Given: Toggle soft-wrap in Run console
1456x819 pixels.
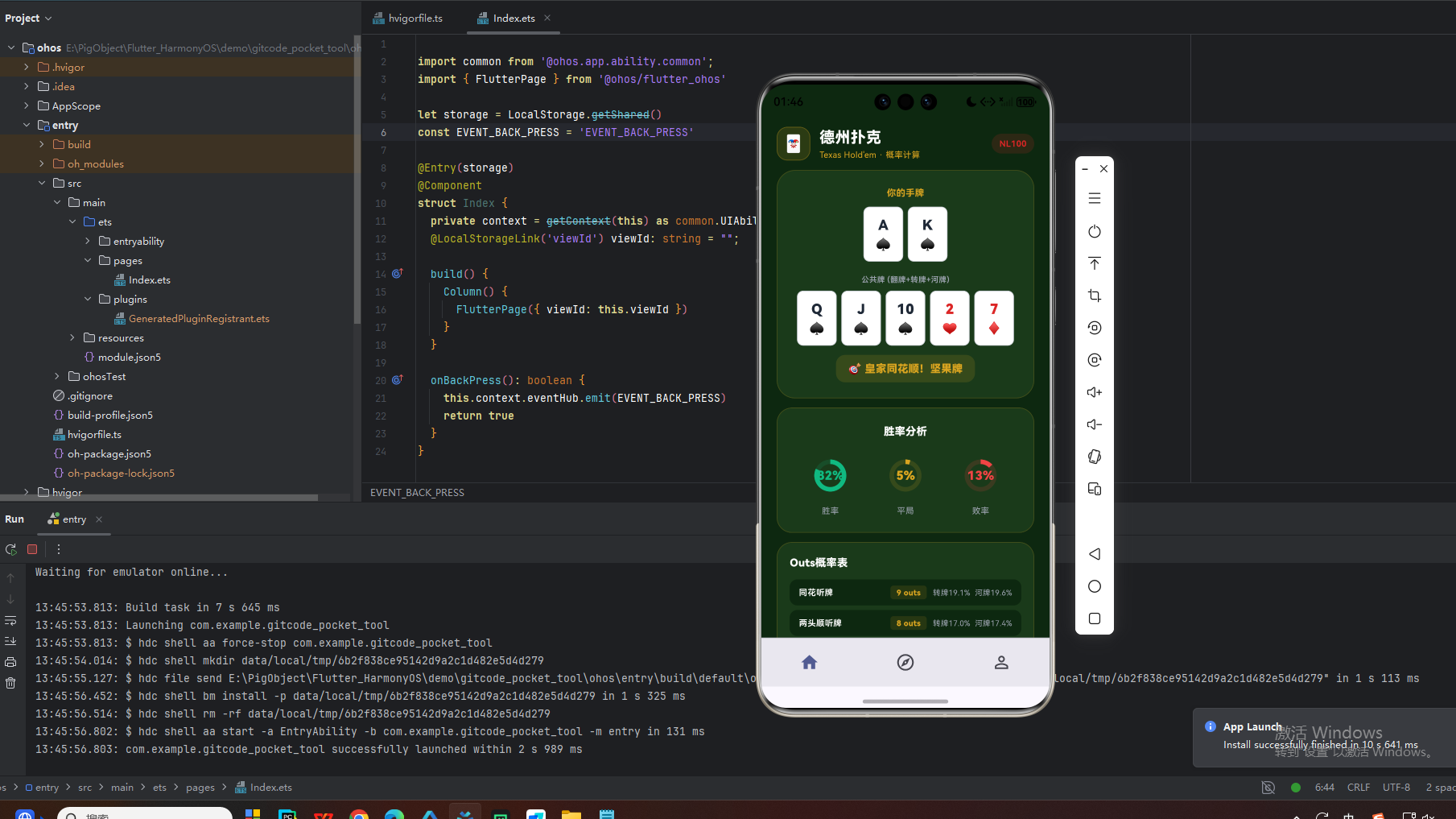Looking at the screenshot, I should [x=10, y=621].
